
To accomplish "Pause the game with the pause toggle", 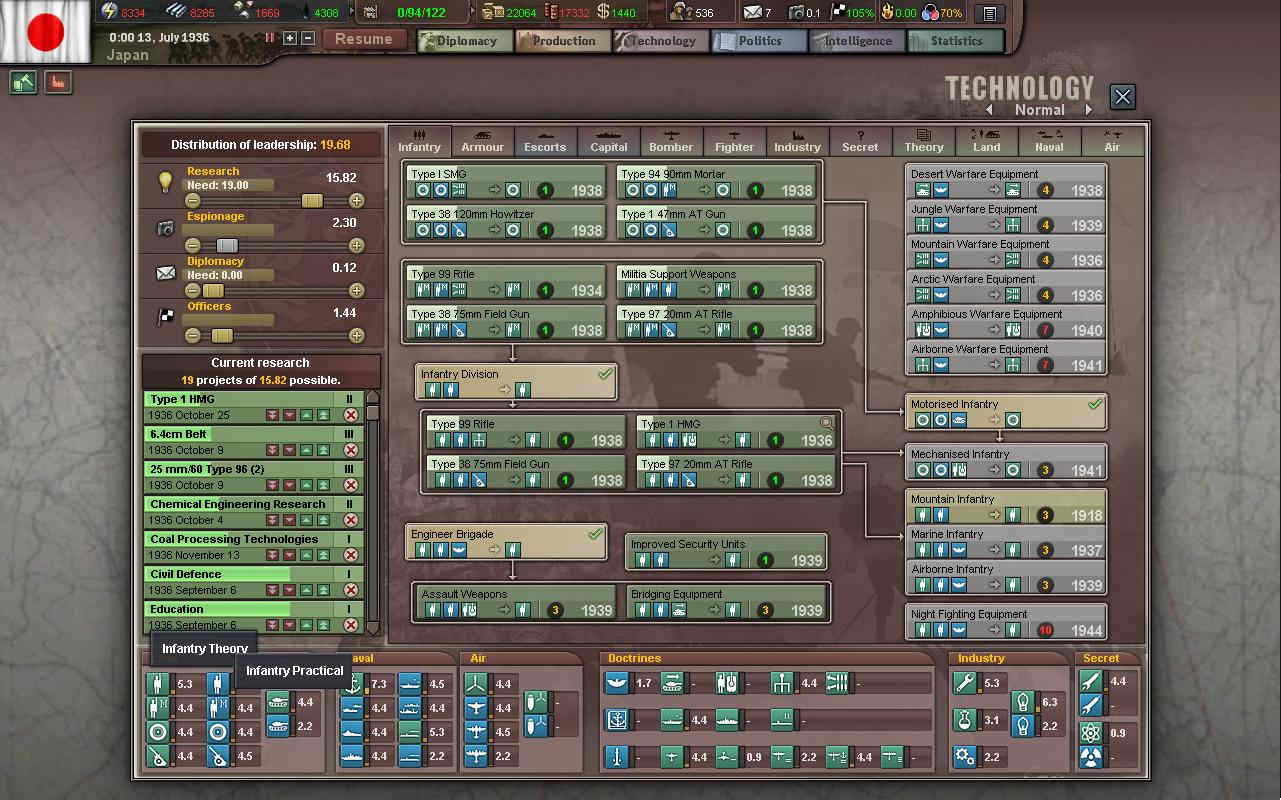I will (268, 40).
